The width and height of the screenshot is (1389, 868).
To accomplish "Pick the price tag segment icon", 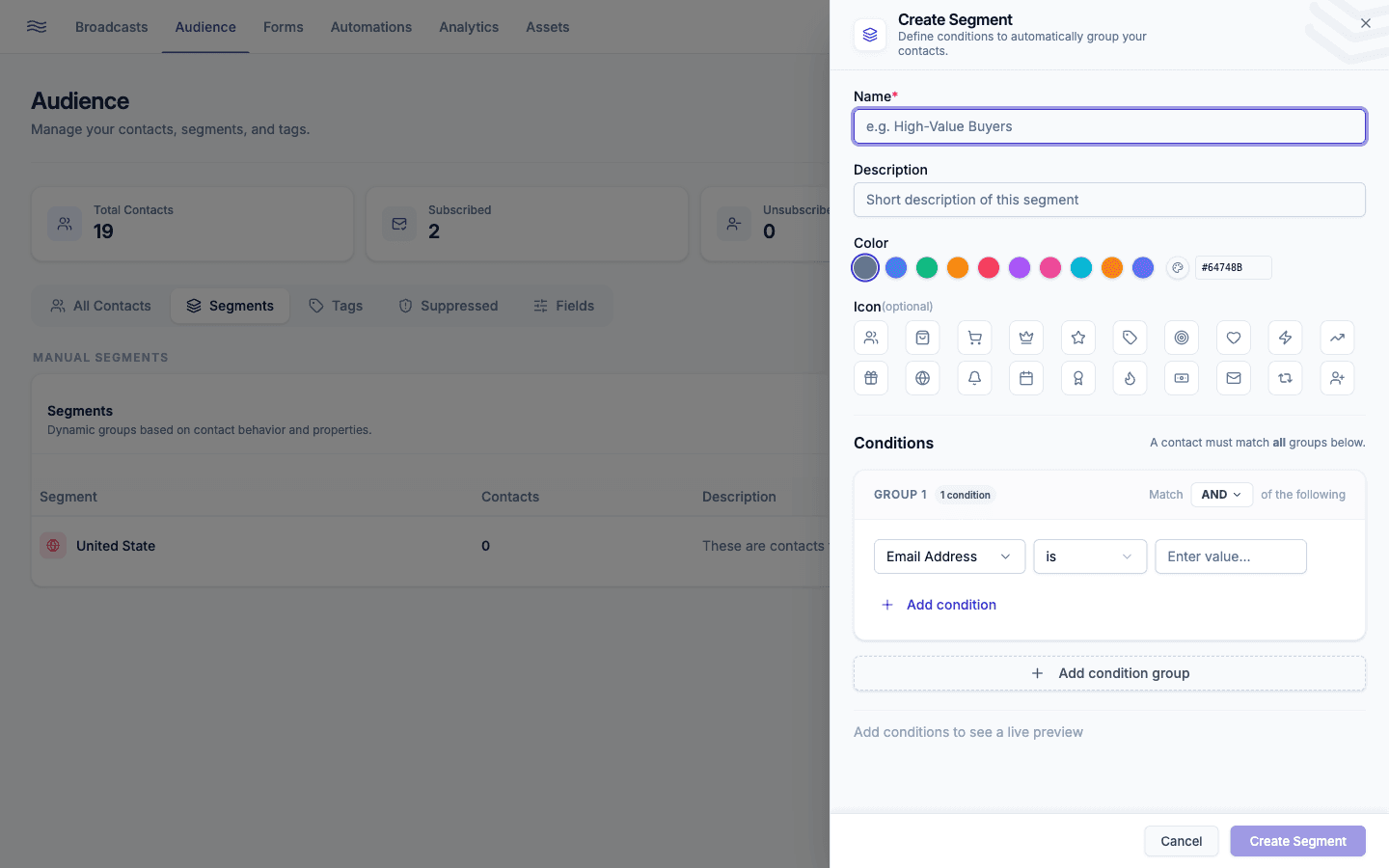I will tap(1130, 338).
